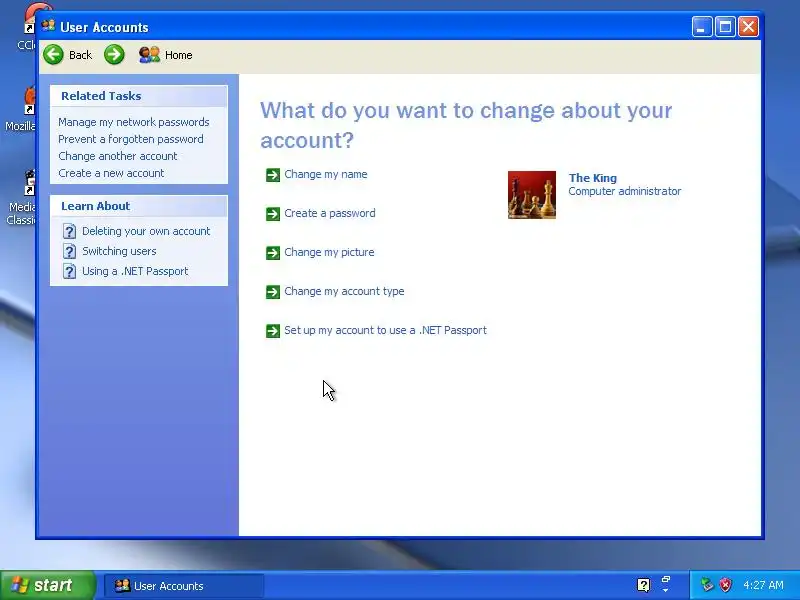
Task: Click The King account name
Action: tap(593, 178)
